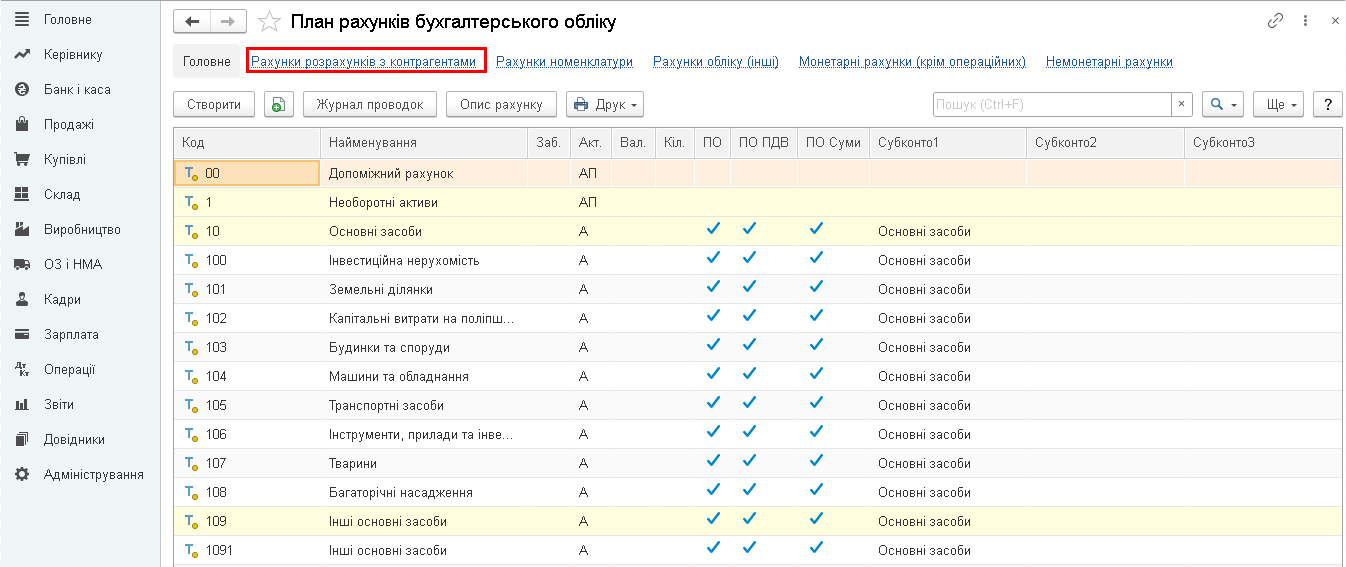
Task: Go back with the left arrow button
Action: pyautogui.click(x=192, y=21)
